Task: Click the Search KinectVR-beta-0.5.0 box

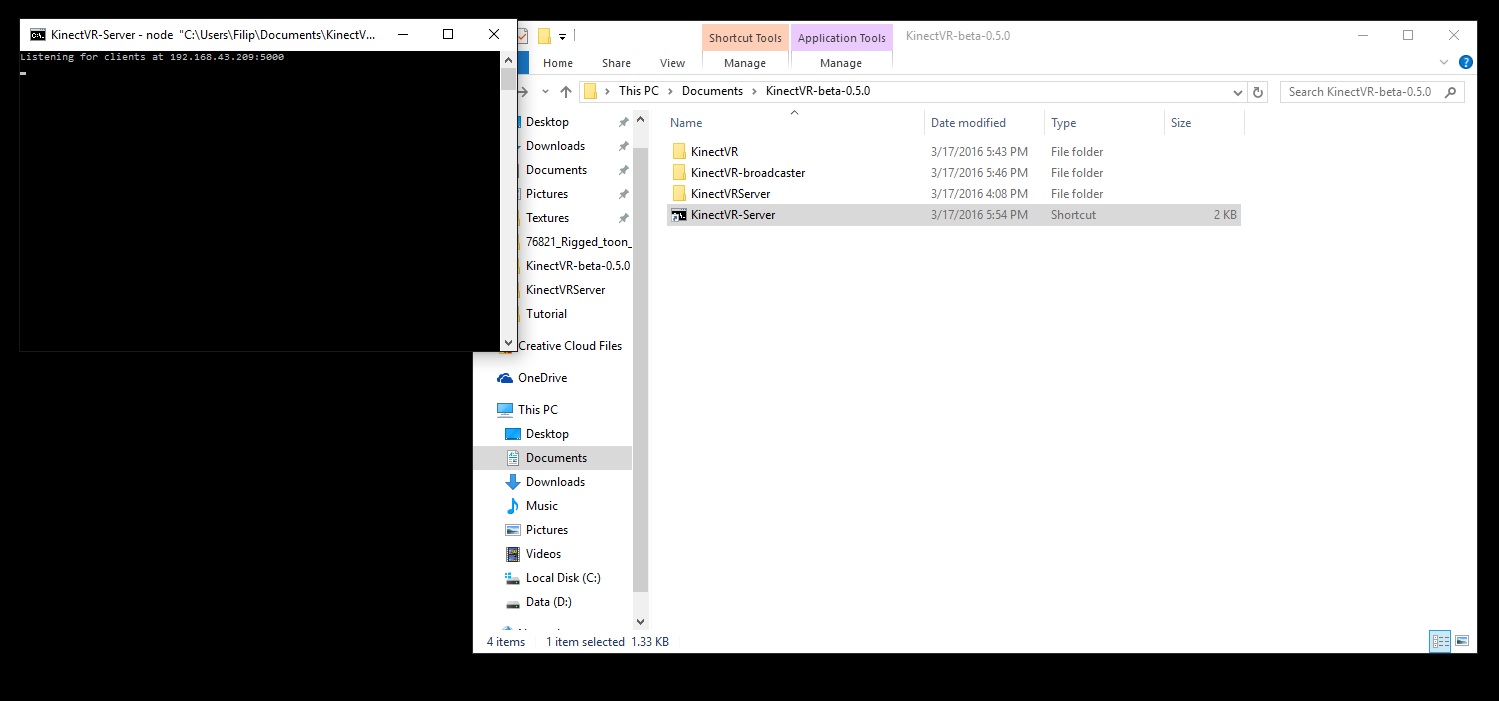Action: pyautogui.click(x=1360, y=92)
